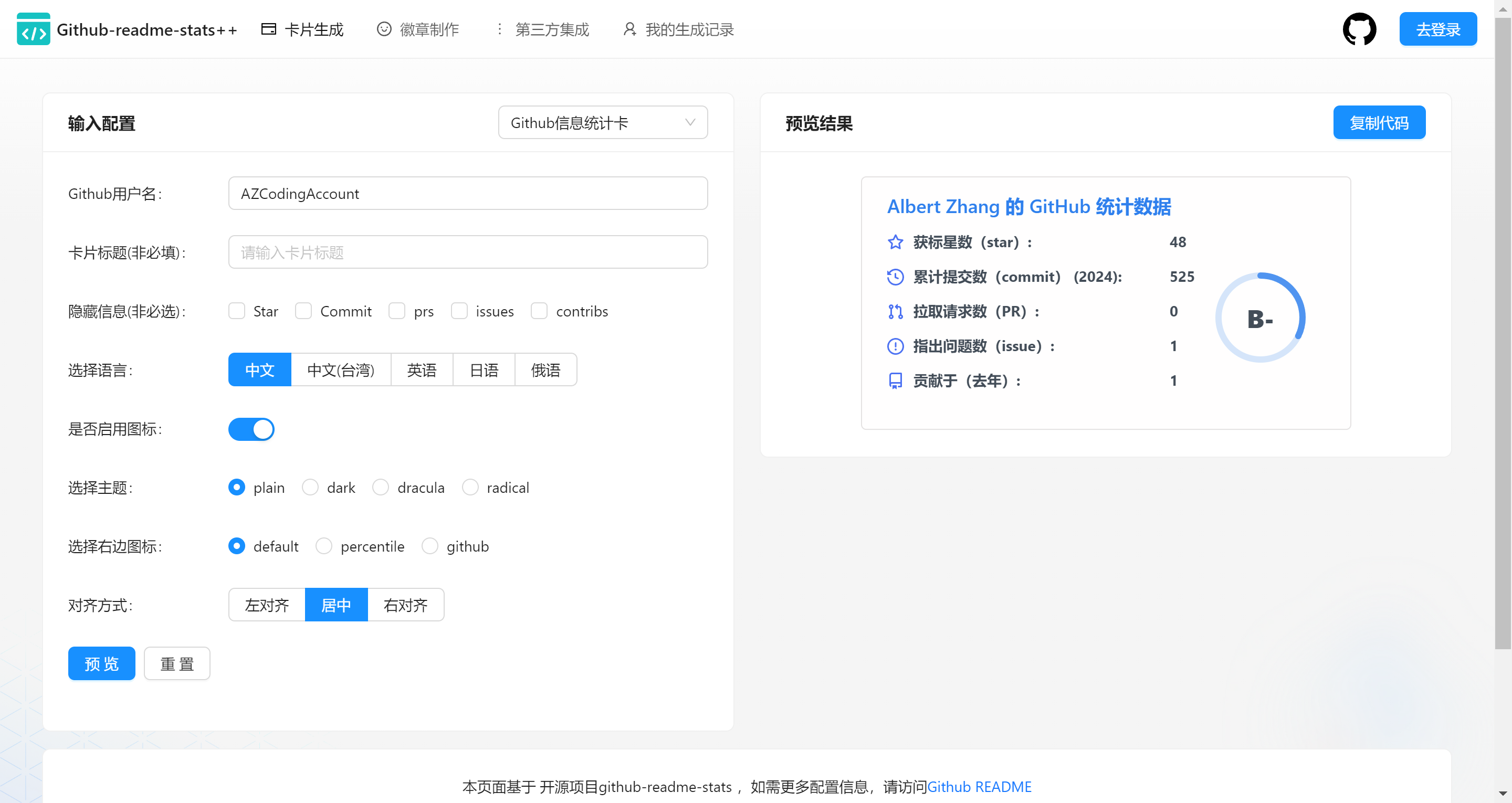
Task: Check the contribs hide-info checkbox
Action: [x=539, y=311]
